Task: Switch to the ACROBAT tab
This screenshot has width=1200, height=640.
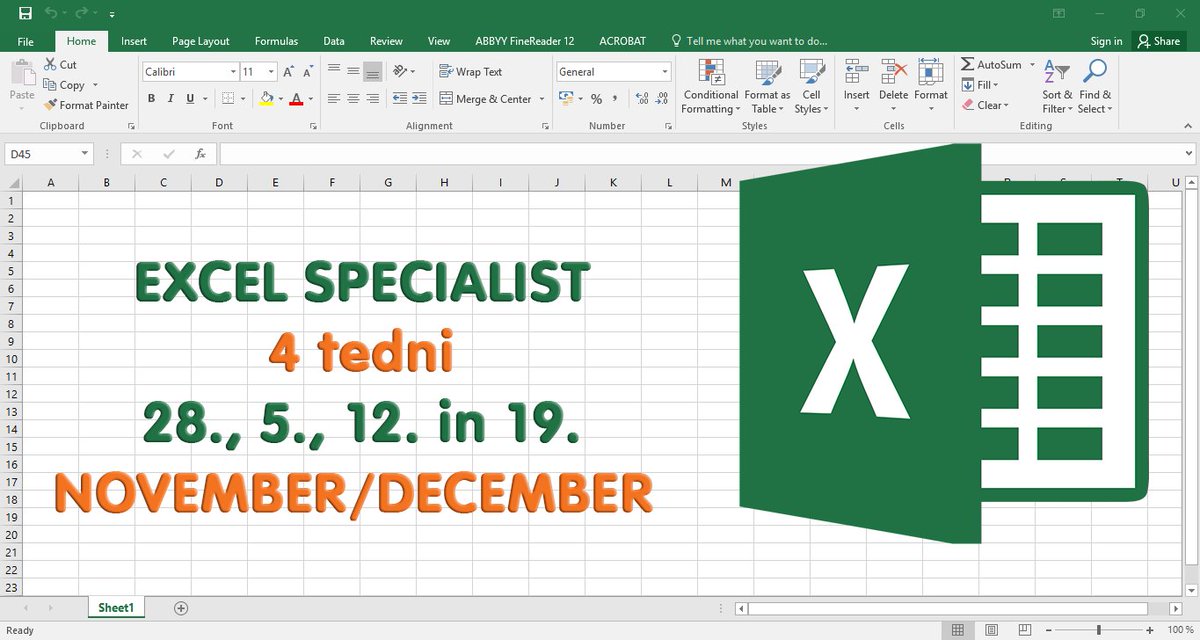Action: tap(622, 41)
